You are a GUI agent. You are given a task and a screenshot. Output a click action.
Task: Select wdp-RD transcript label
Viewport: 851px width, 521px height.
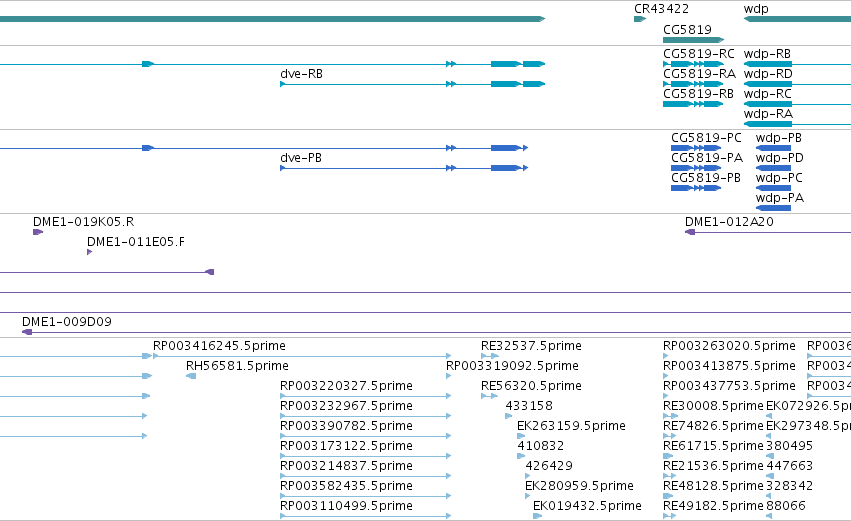point(768,74)
